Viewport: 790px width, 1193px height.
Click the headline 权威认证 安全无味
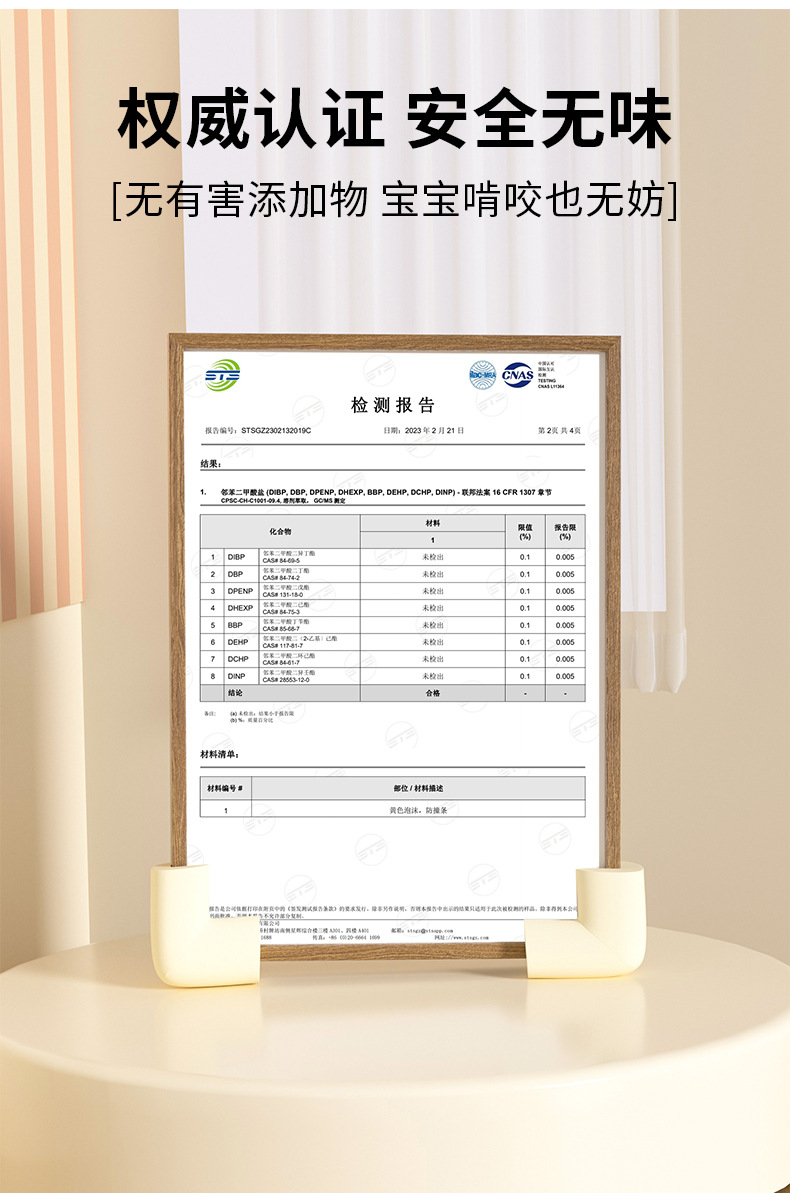394,119
